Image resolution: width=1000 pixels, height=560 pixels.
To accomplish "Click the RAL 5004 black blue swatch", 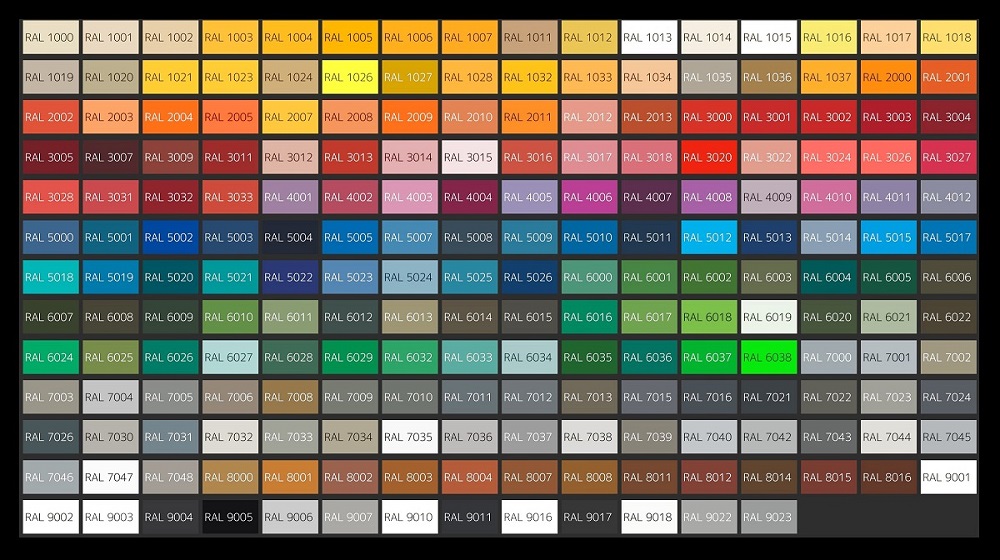I will coord(290,237).
